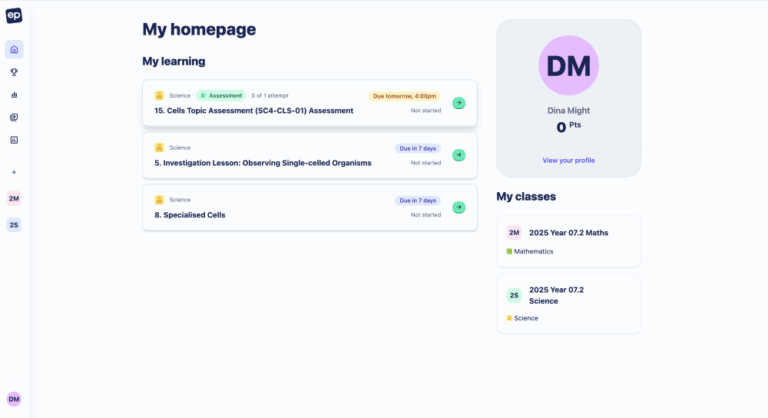Screen dimensions: 768x418
Task: Open 15. Cells Topic Assessment title
Action: [253, 111]
